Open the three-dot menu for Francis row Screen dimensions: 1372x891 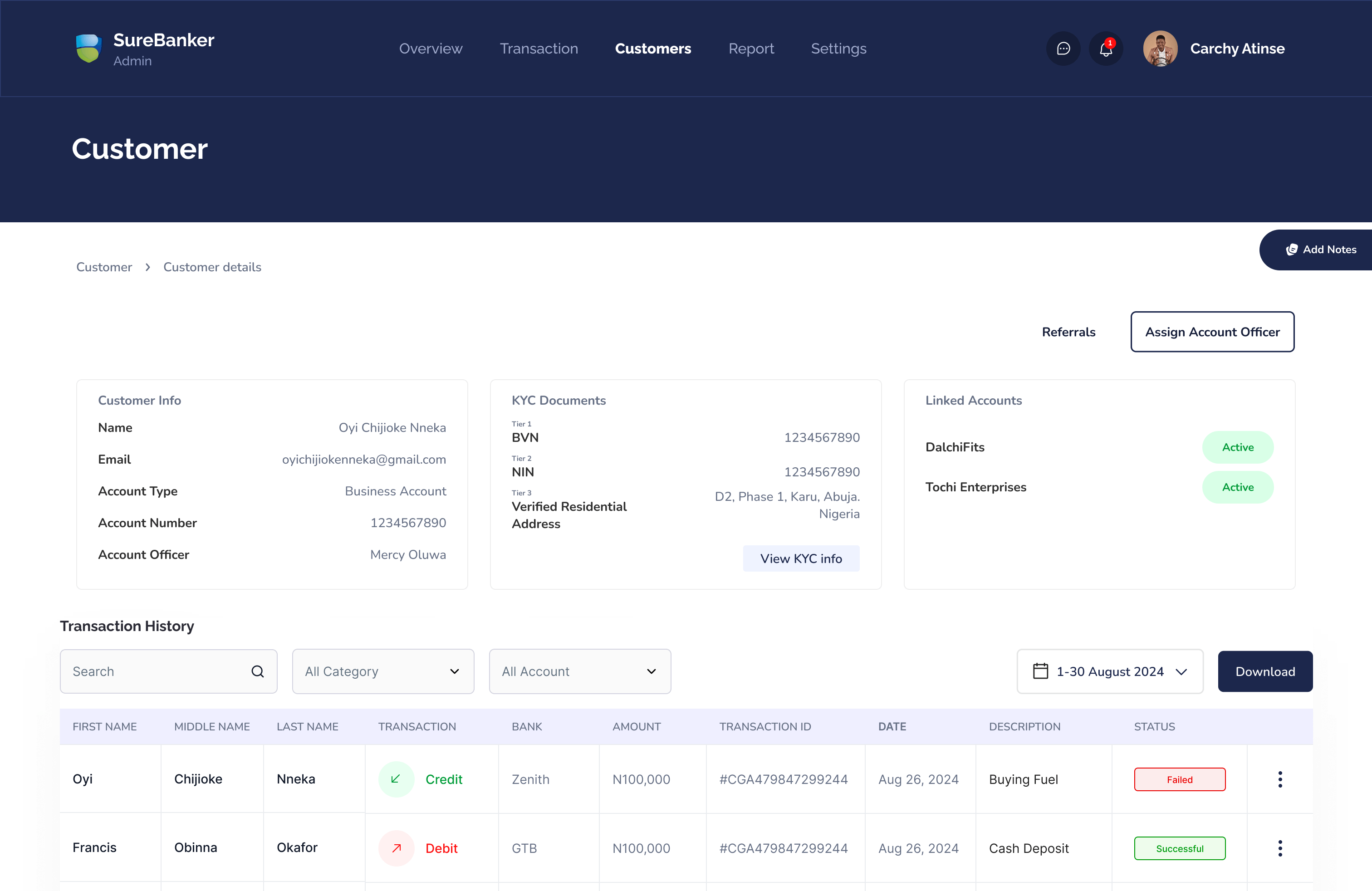[1280, 848]
